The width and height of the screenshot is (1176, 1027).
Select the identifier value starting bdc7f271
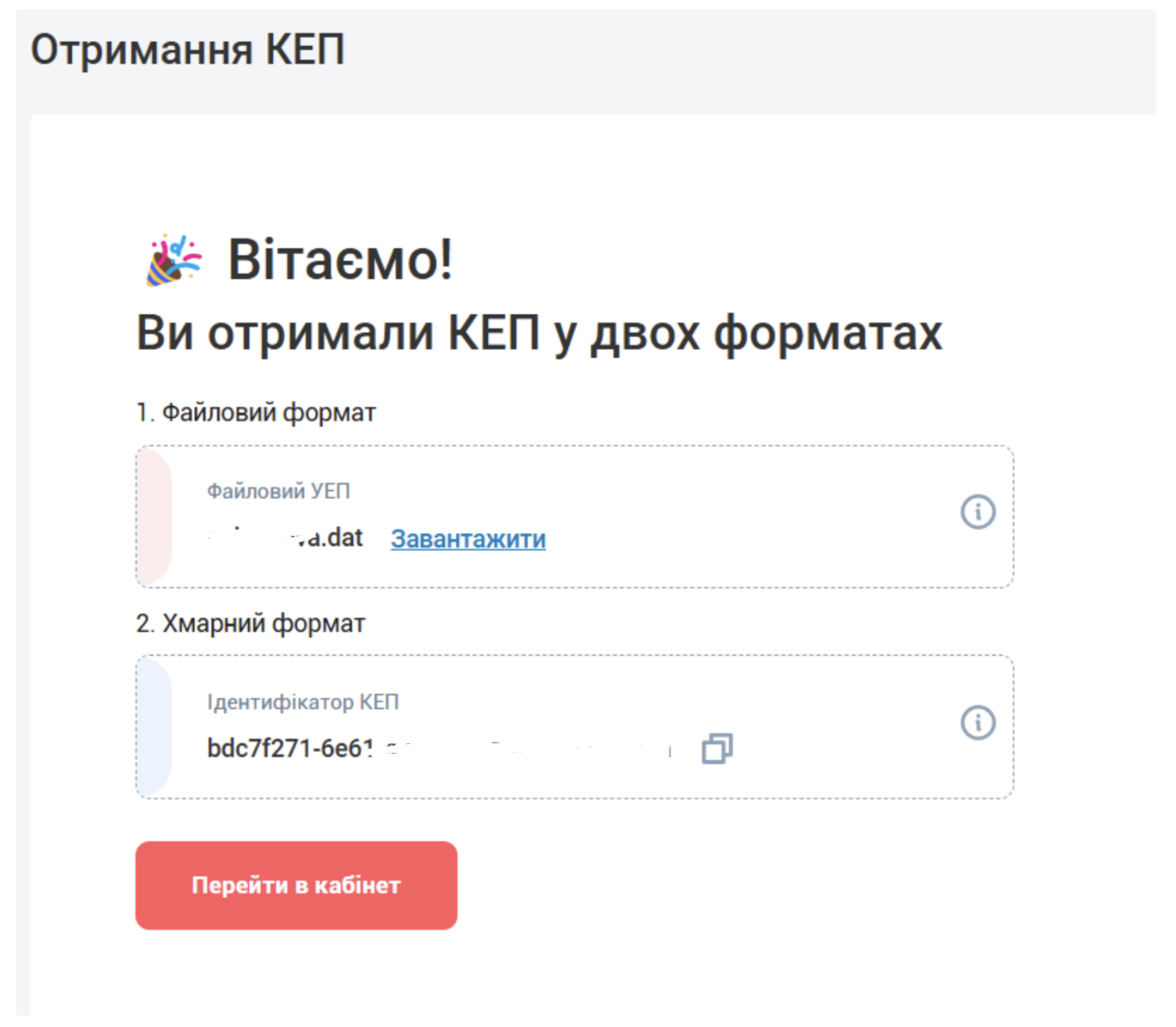coord(289,749)
